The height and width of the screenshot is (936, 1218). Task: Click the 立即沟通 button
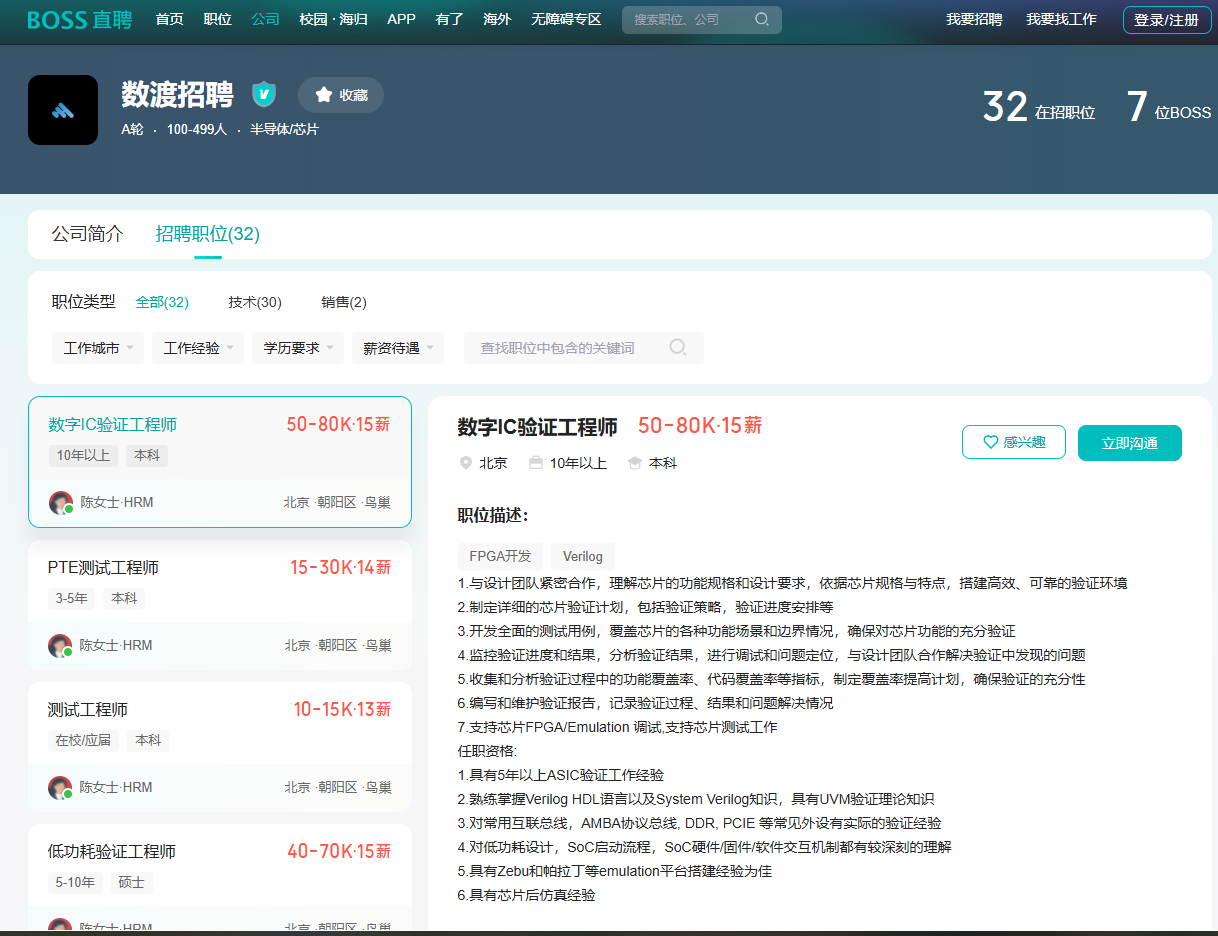coord(1129,443)
